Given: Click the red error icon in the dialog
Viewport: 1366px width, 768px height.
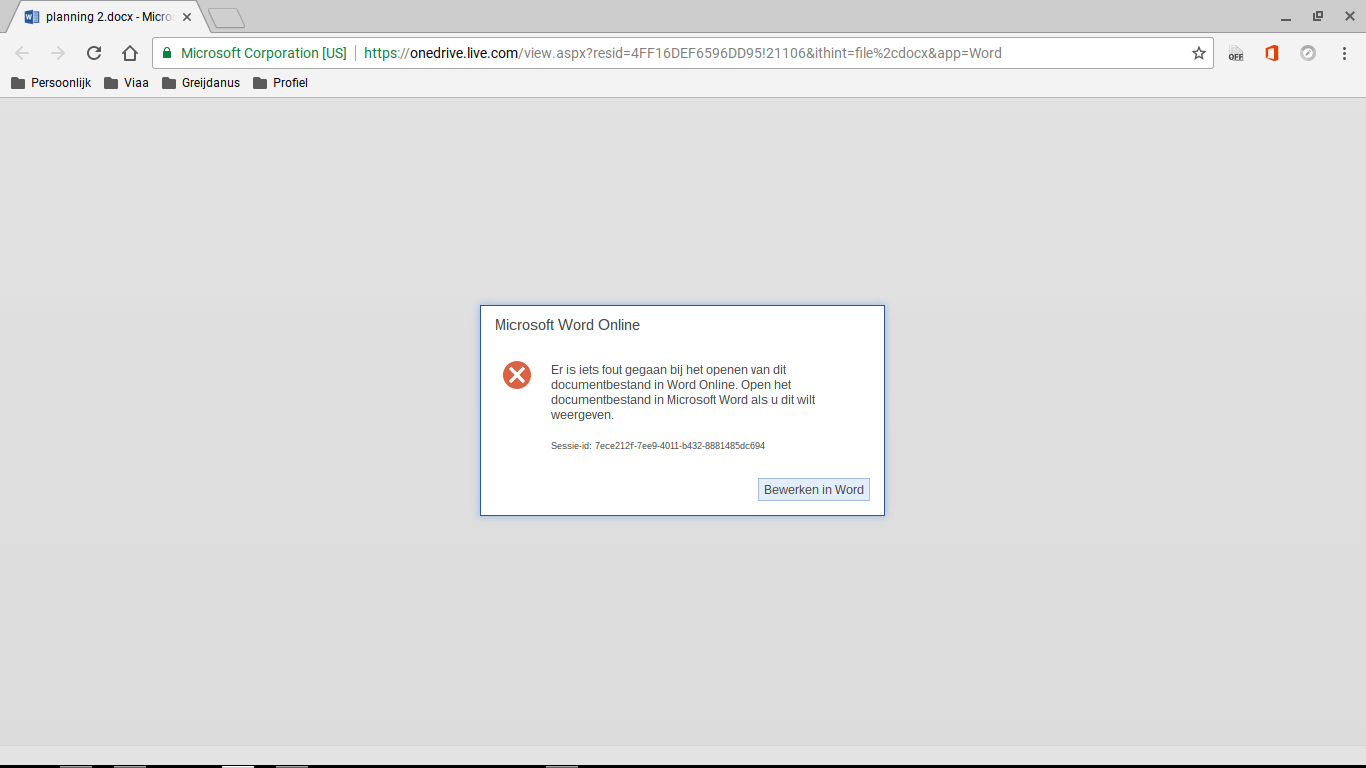Looking at the screenshot, I should (517, 375).
